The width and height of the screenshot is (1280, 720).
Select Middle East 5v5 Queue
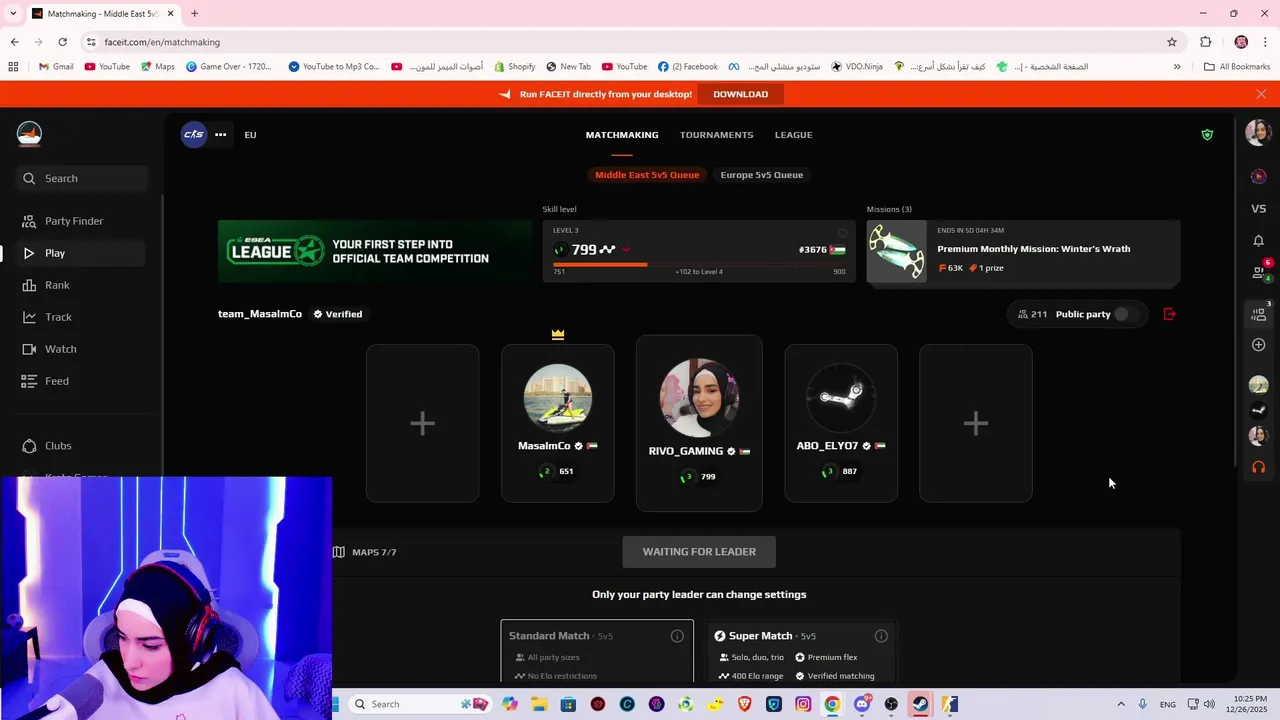pos(647,175)
